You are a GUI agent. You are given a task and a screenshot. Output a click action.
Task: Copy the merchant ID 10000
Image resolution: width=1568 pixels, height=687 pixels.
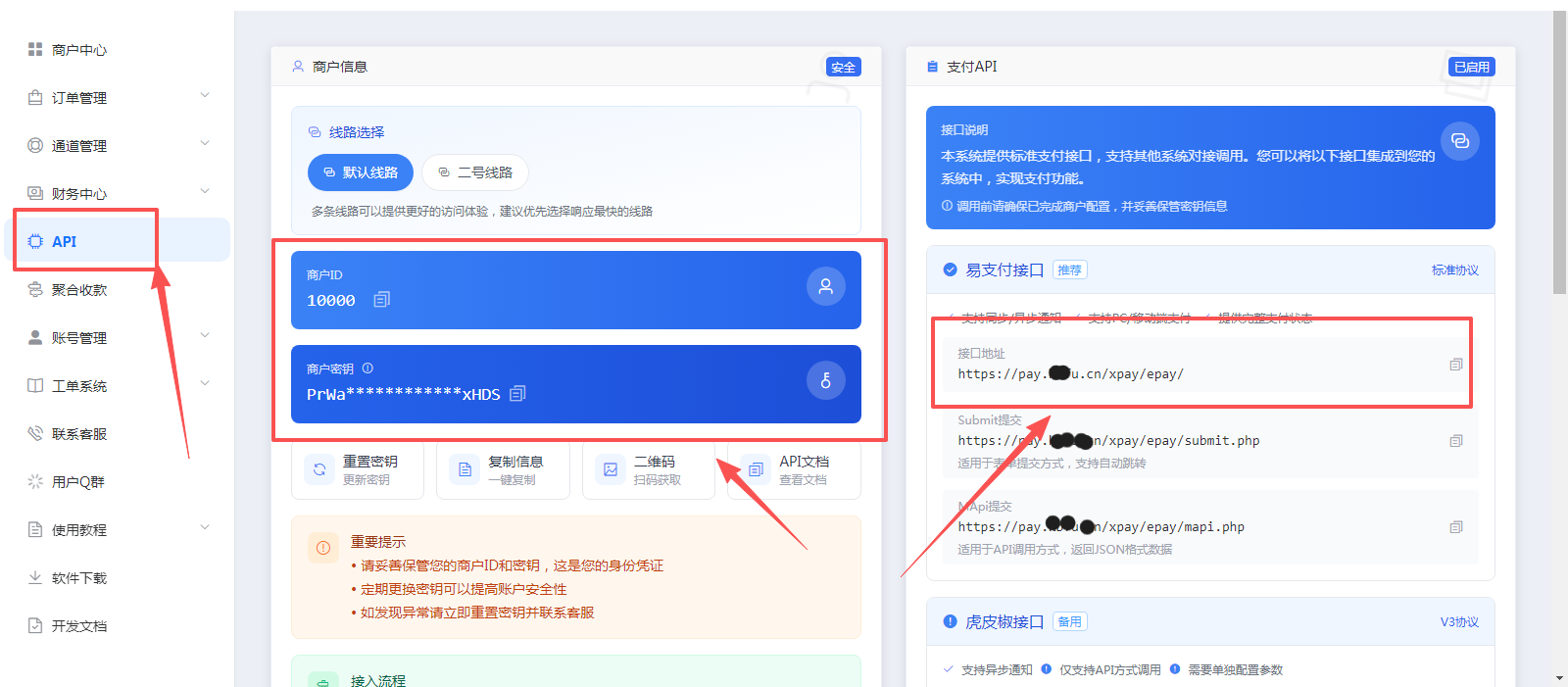pyautogui.click(x=382, y=299)
